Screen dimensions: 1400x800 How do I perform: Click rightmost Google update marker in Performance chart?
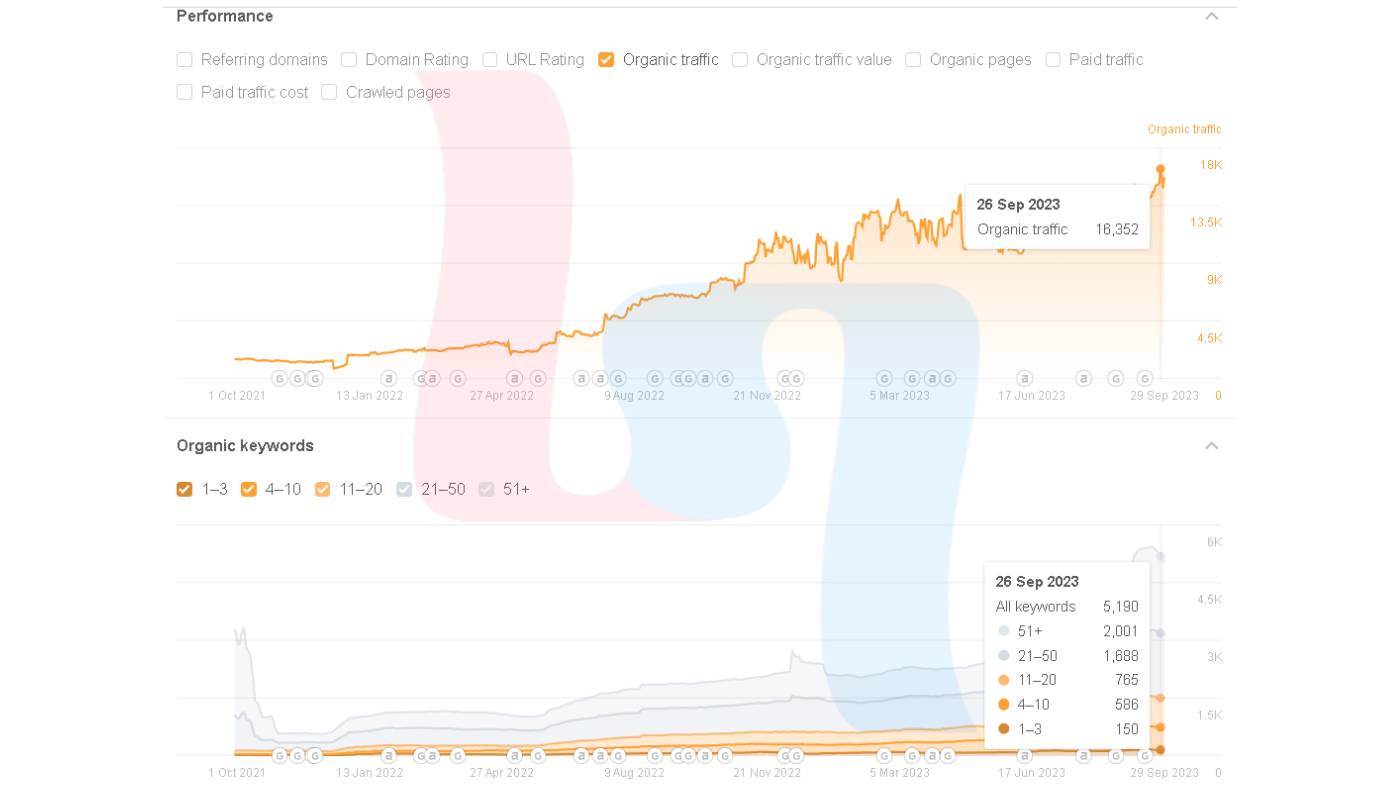coord(1145,378)
